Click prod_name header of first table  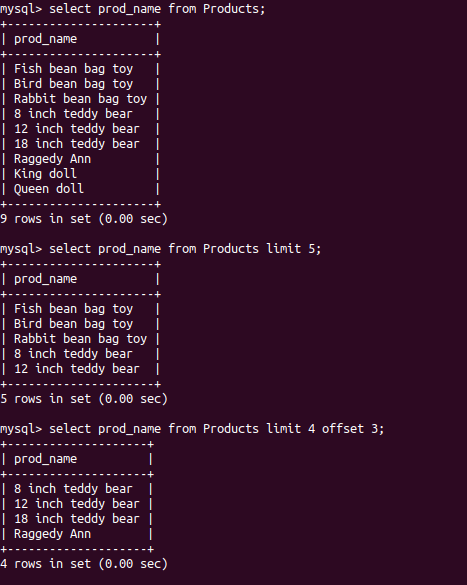pos(46,39)
